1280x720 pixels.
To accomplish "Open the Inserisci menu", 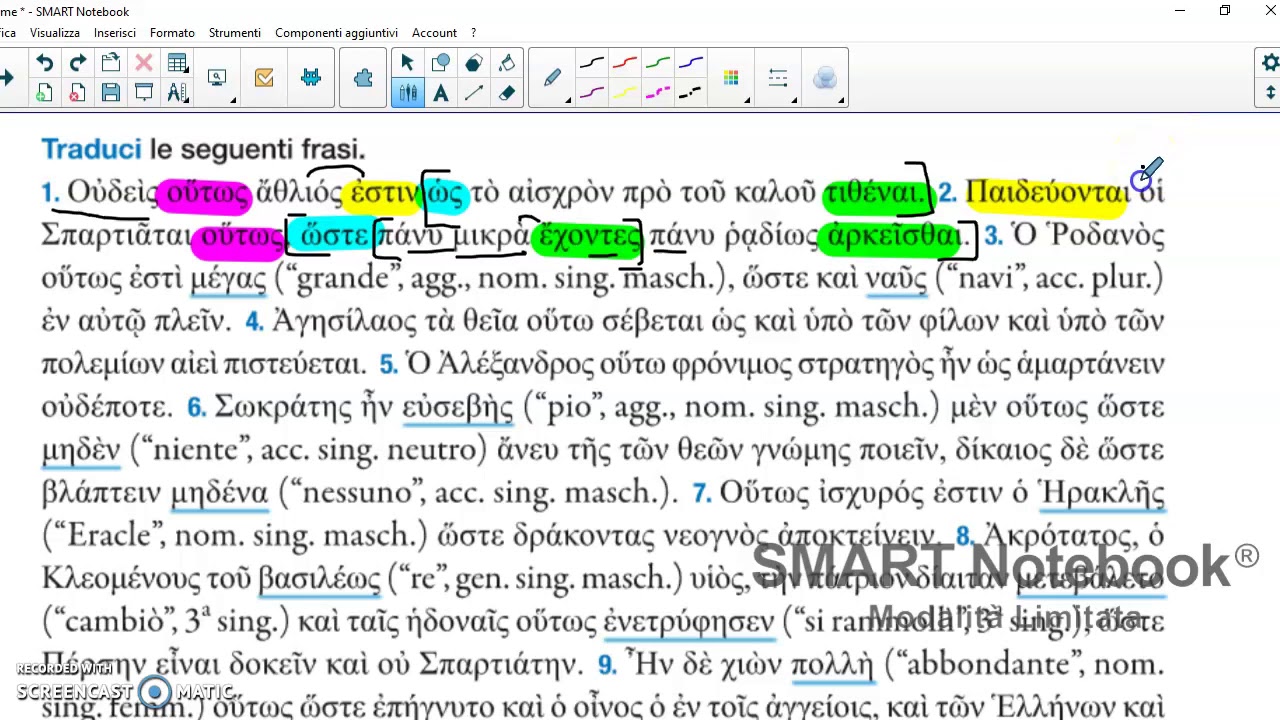I will (115, 33).
